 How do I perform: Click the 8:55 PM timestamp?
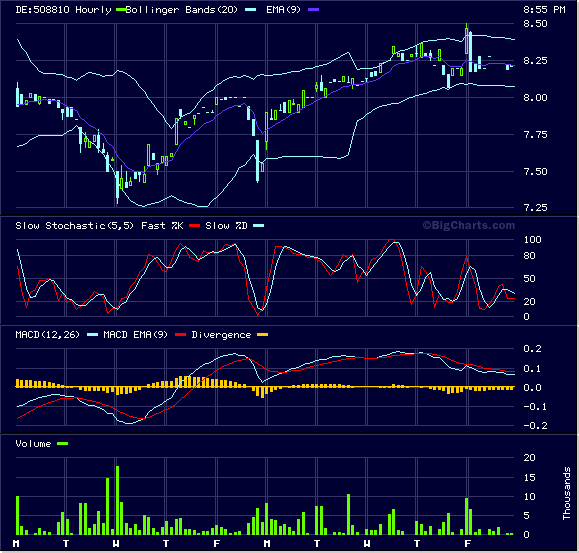click(544, 10)
